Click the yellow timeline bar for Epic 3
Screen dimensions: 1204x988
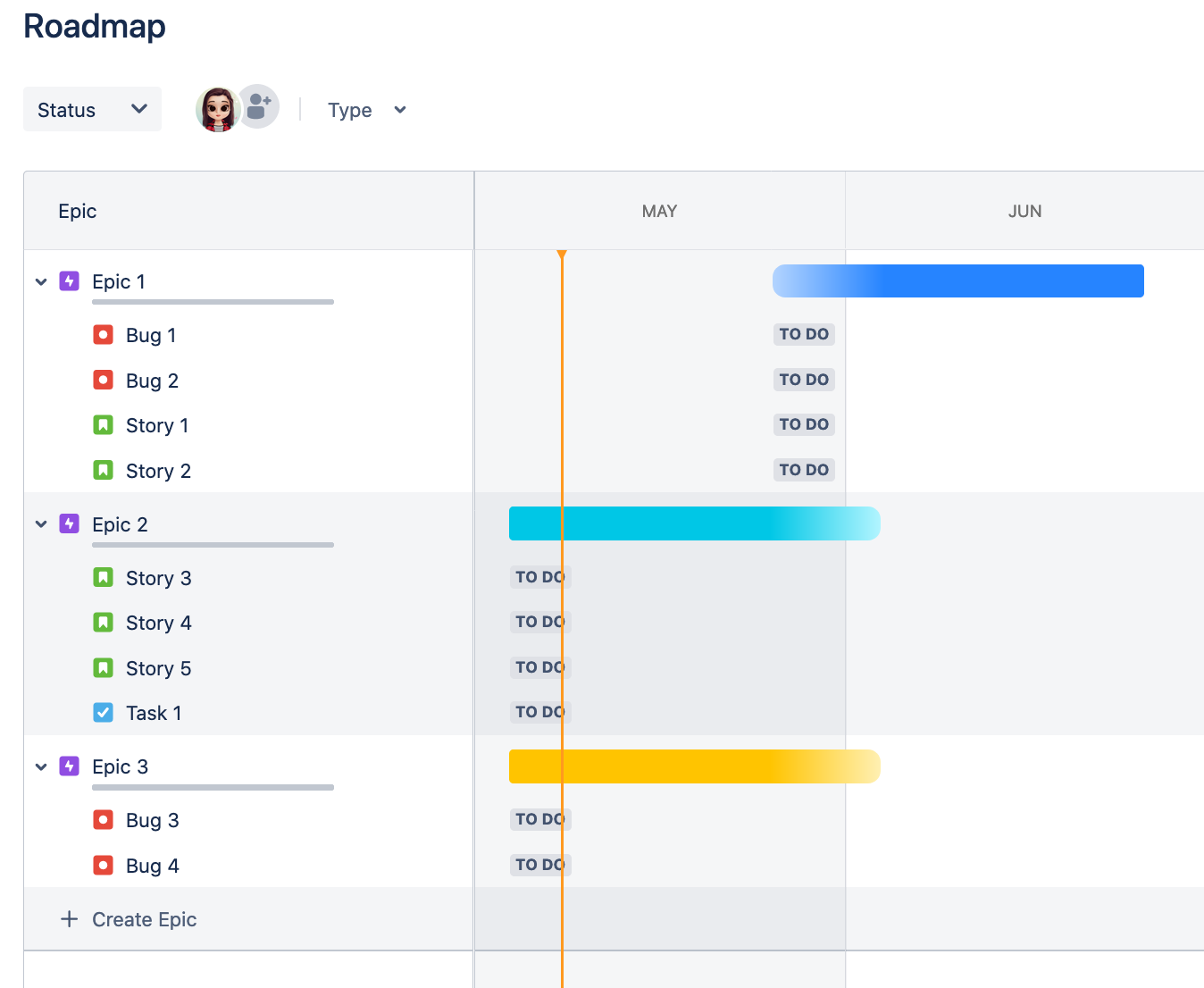coord(694,766)
